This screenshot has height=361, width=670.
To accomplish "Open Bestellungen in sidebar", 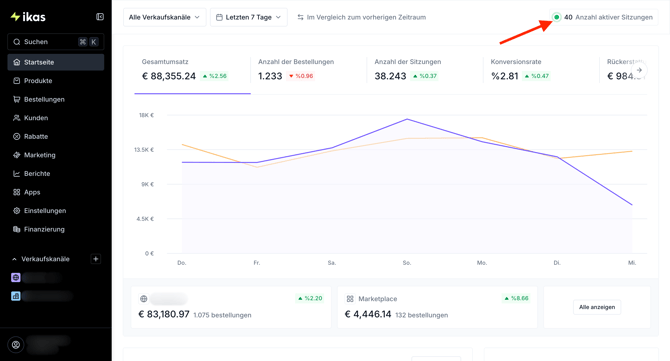I will coord(56,100).
